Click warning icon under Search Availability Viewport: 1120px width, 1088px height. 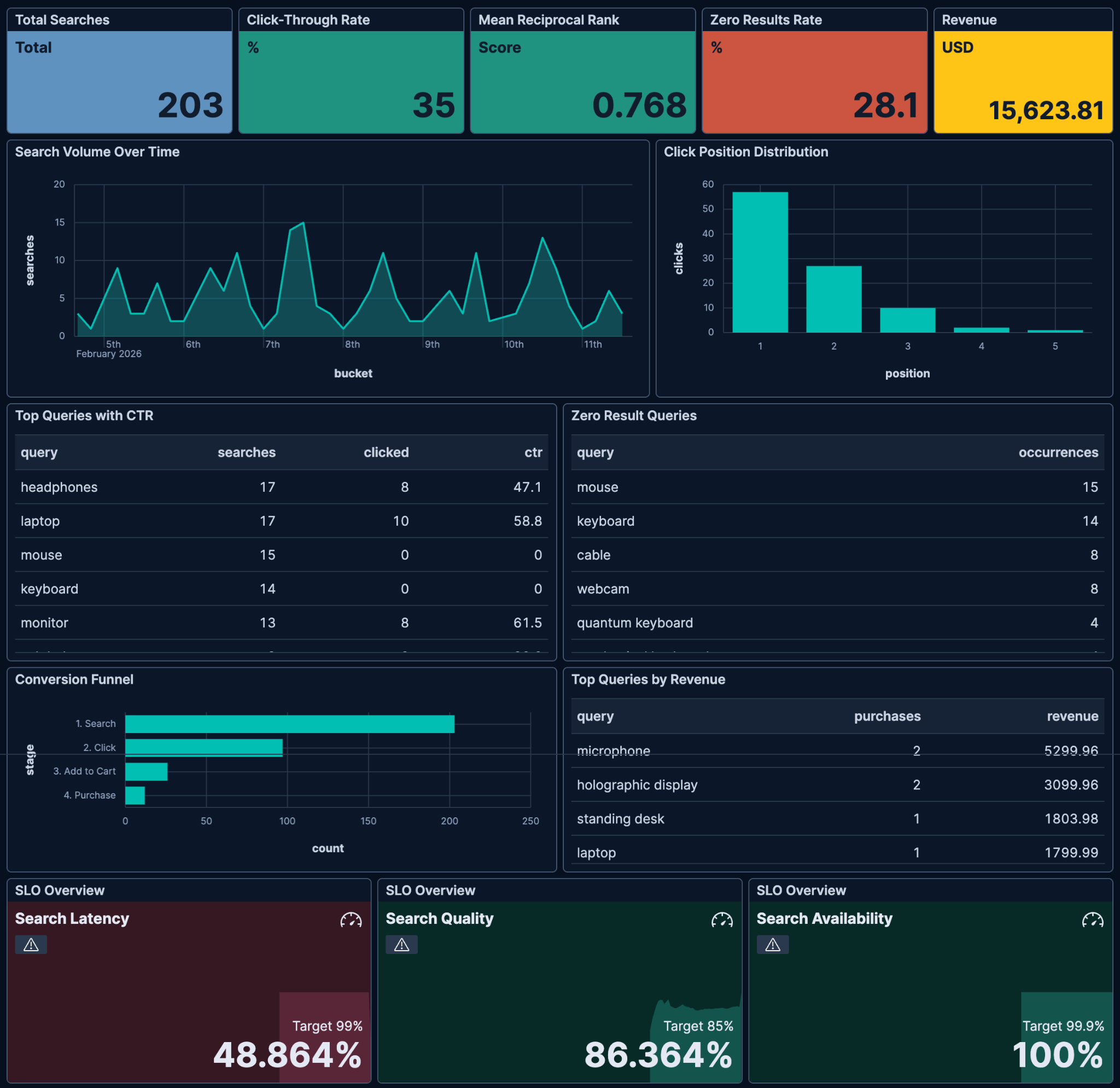pyautogui.click(x=773, y=945)
